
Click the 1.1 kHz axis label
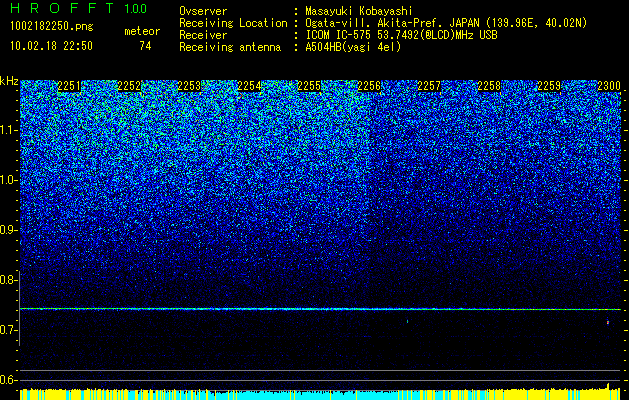[7, 130]
